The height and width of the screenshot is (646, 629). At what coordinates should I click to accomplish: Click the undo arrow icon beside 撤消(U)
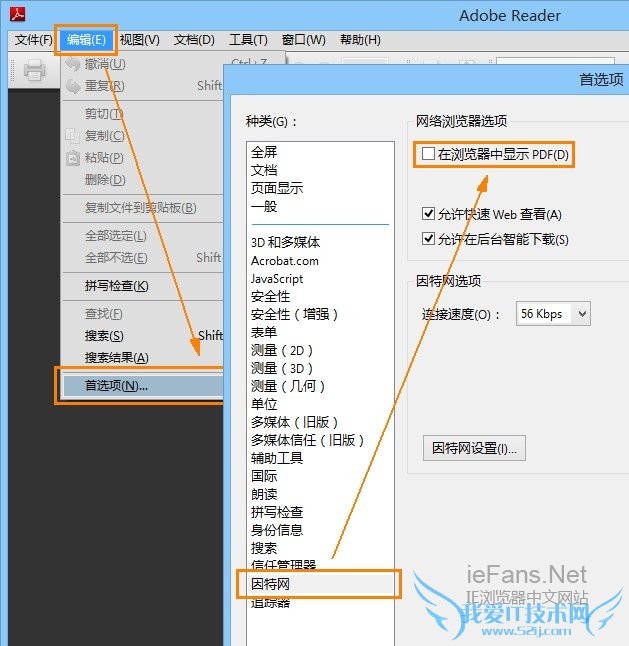point(73,64)
